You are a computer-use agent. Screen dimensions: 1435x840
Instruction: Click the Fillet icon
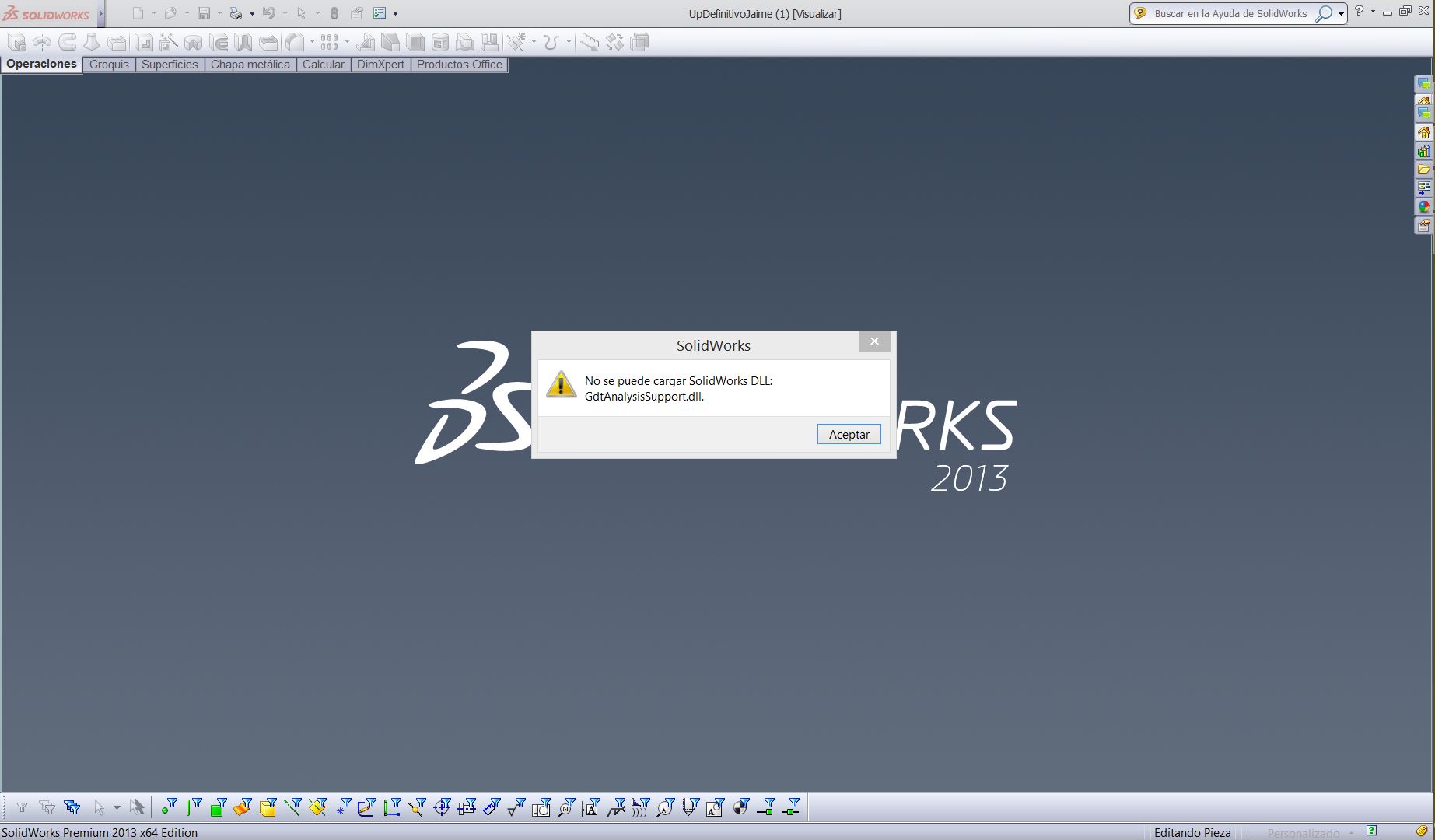(x=295, y=42)
